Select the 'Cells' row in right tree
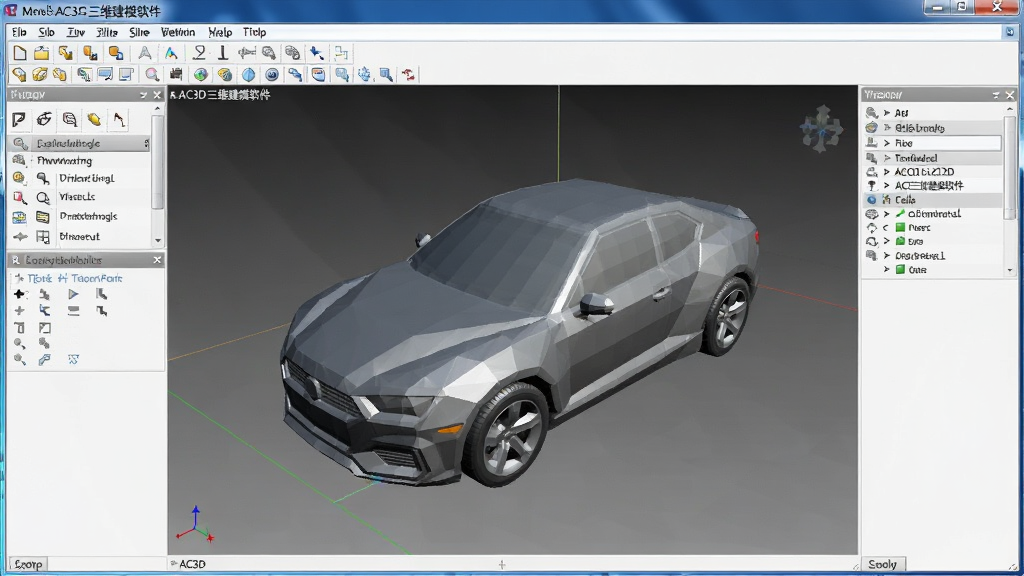 tap(933, 200)
